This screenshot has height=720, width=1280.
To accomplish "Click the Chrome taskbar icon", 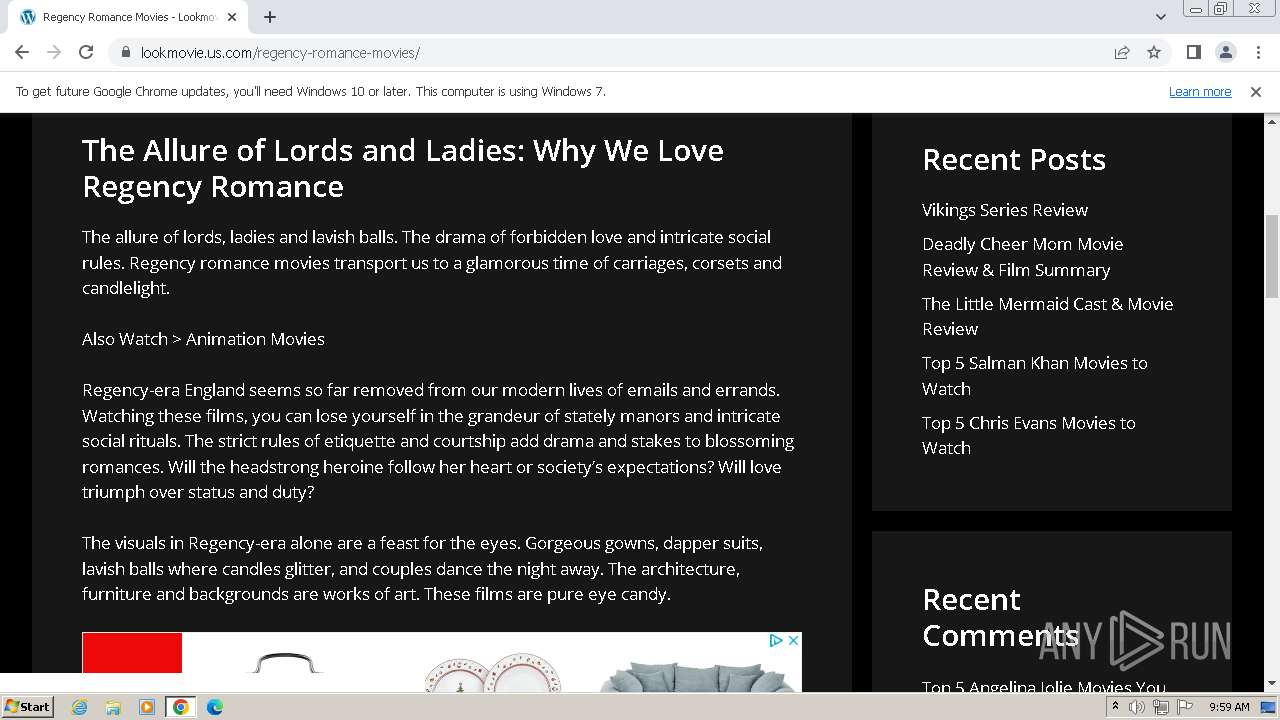I will tap(181, 707).
